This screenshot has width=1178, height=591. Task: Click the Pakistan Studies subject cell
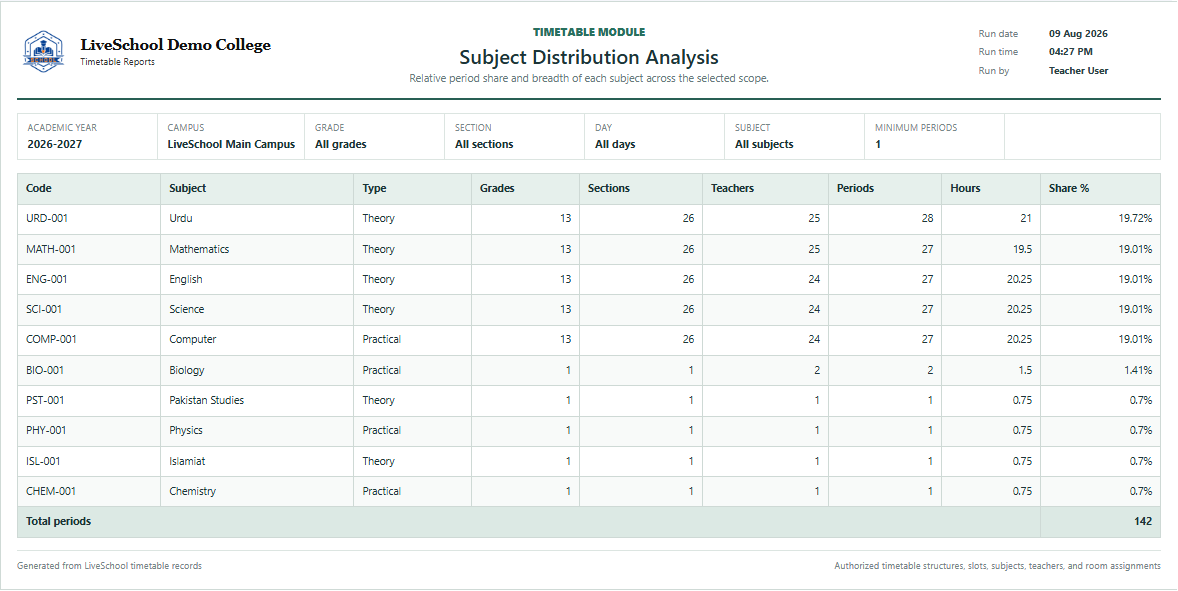[257, 400]
